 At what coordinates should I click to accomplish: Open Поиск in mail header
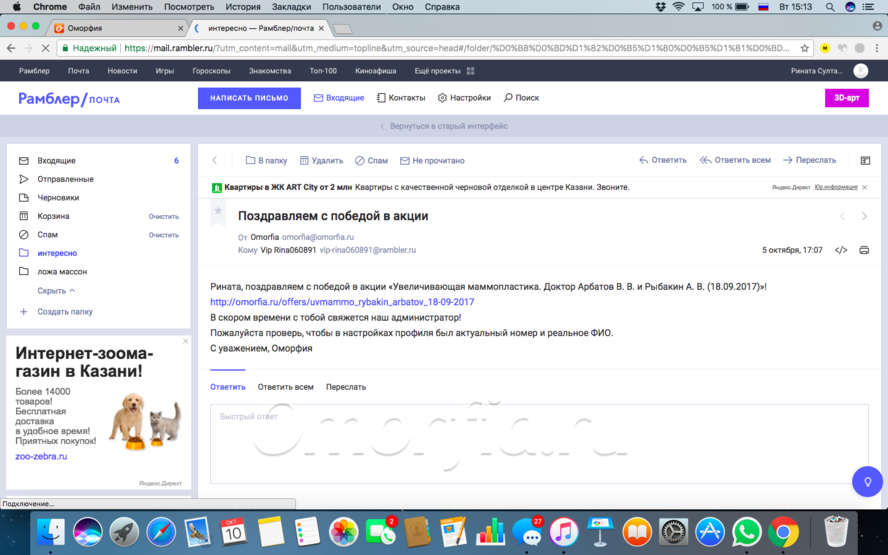pyautogui.click(x=522, y=98)
